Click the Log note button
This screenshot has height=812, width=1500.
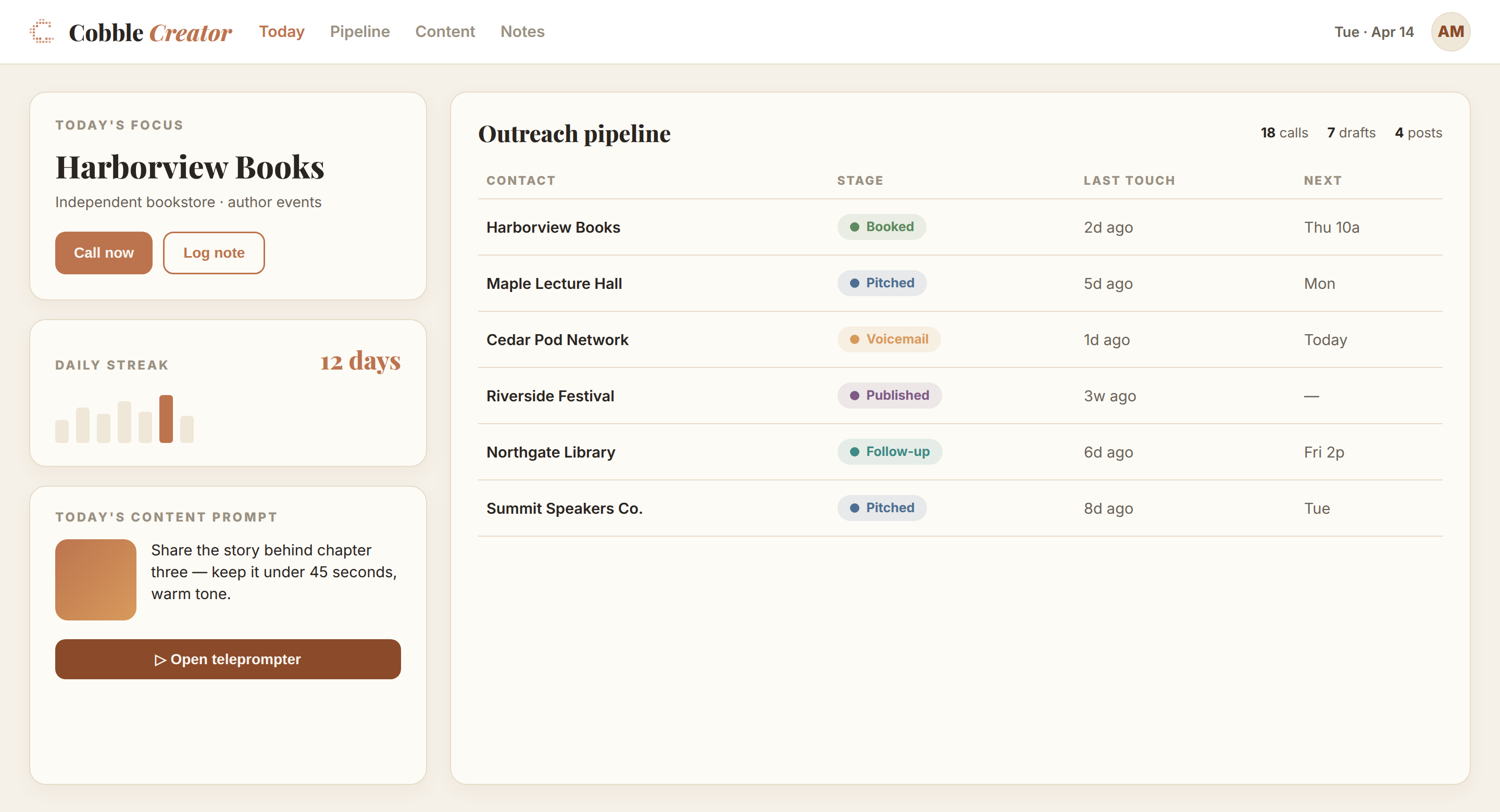pos(214,252)
